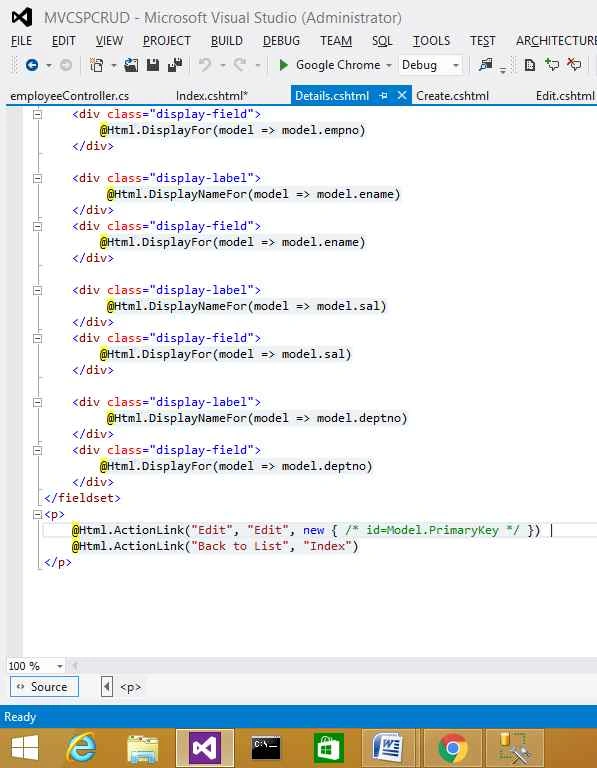The width and height of the screenshot is (597, 768).
Task: Click Google Chrome start target label
Action: 338,65
